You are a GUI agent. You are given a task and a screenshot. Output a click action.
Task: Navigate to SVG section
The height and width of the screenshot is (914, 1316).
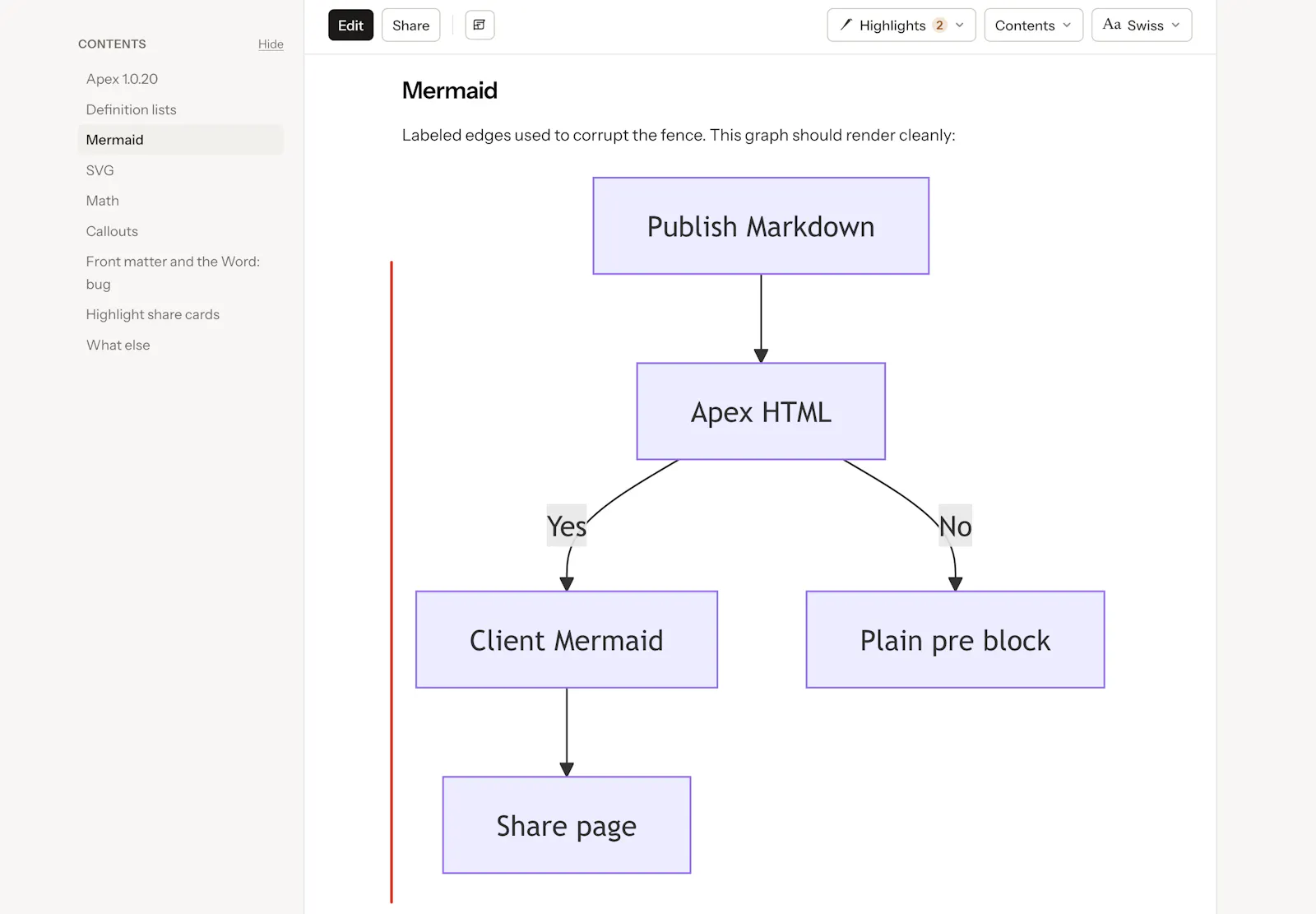(100, 170)
